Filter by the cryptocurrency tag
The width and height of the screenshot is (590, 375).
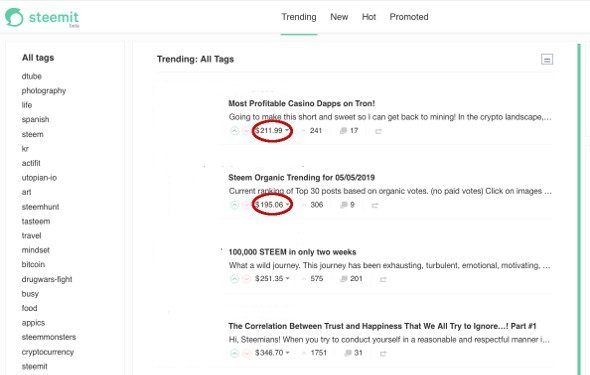tap(47, 352)
